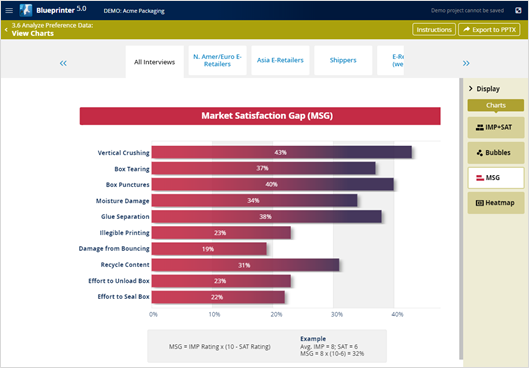Go back using the left arrow beside 3.6 Analyze Preference Data
The height and width of the screenshot is (368, 529).
tap(6, 30)
